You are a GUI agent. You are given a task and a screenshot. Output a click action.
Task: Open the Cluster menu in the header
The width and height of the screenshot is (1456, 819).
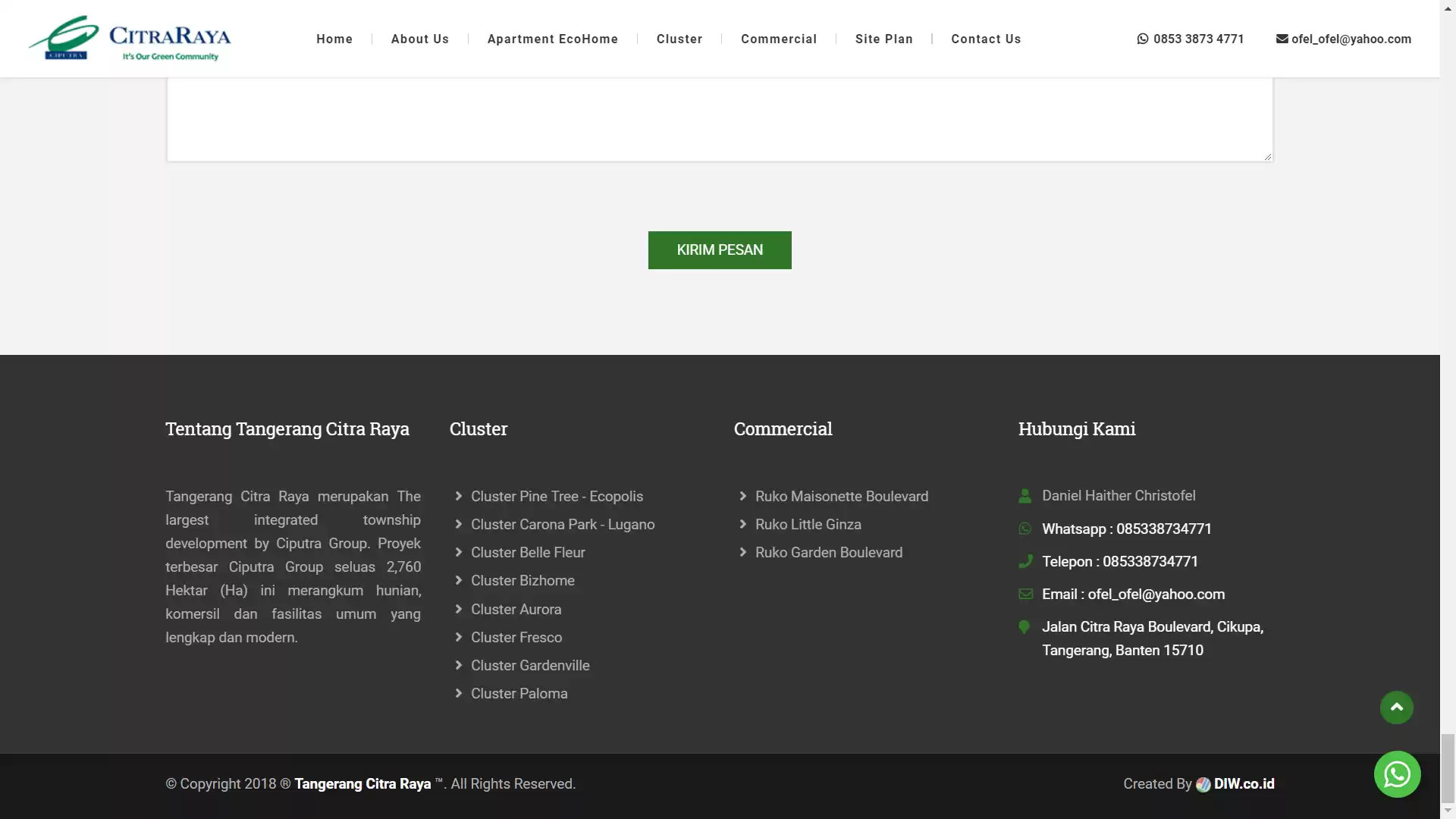click(679, 39)
